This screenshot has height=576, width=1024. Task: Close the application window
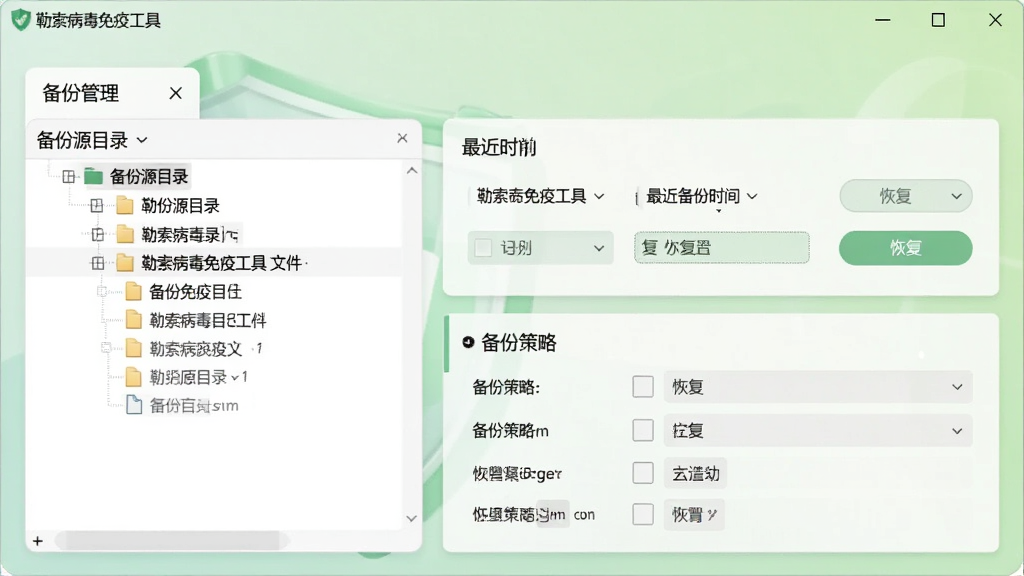point(995,20)
